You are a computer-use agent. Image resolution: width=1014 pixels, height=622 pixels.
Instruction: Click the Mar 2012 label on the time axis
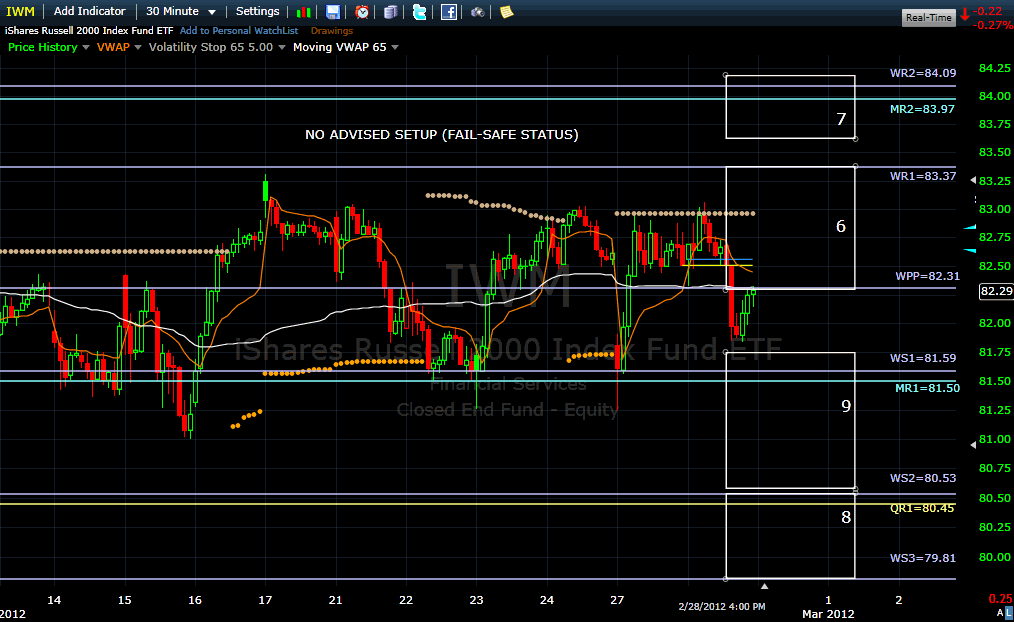828,614
